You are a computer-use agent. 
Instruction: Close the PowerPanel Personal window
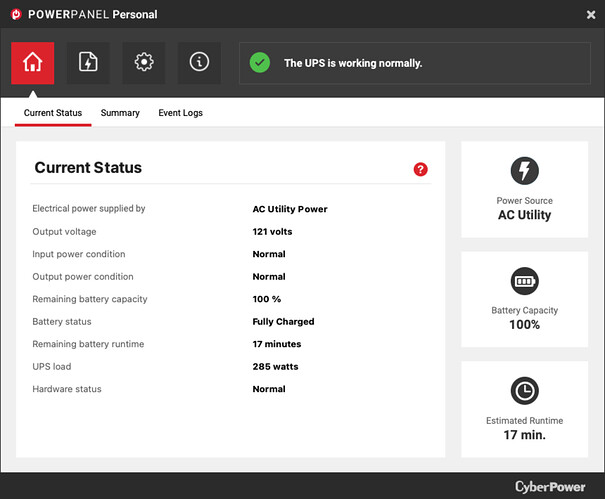pyautogui.click(x=590, y=15)
